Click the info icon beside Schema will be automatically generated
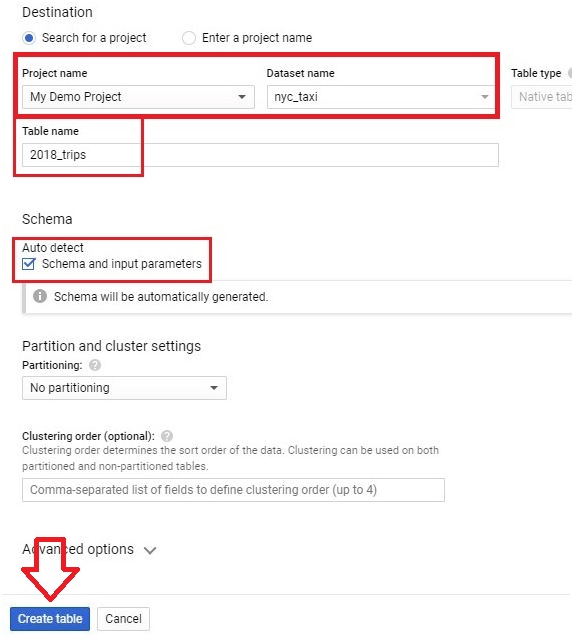The image size is (574, 641). click(40, 296)
